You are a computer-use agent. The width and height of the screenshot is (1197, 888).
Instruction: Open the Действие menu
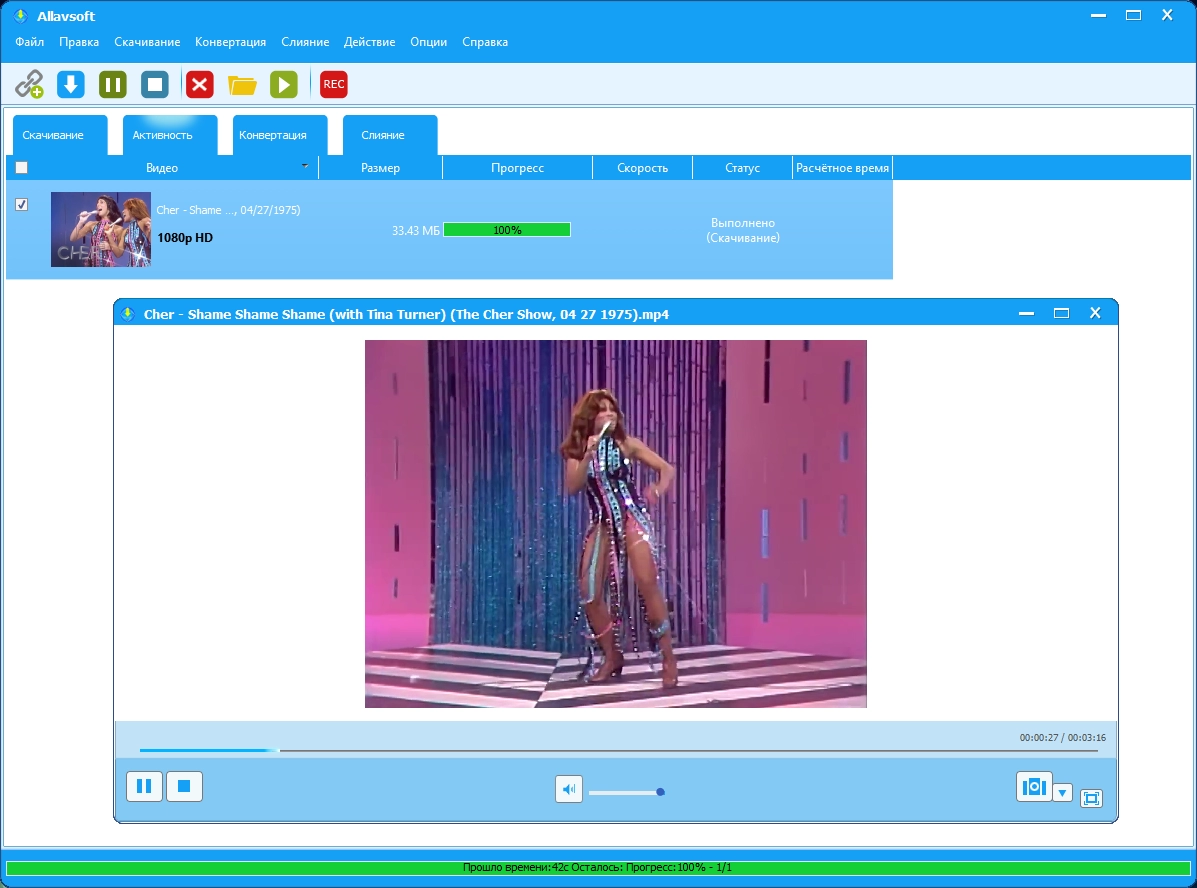(369, 42)
